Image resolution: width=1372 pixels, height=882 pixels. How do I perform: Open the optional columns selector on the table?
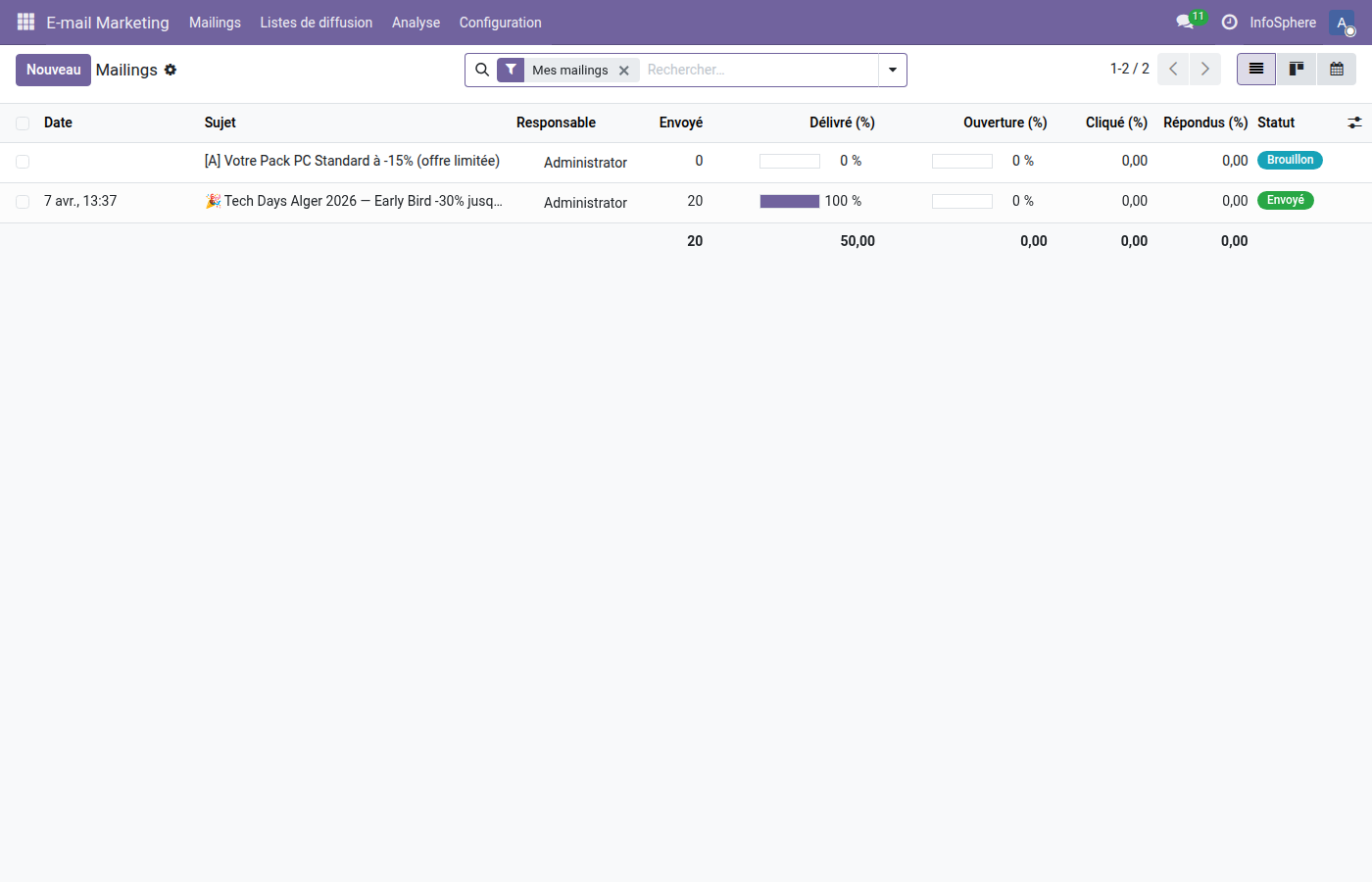pyautogui.click(x=1354, y=122)
